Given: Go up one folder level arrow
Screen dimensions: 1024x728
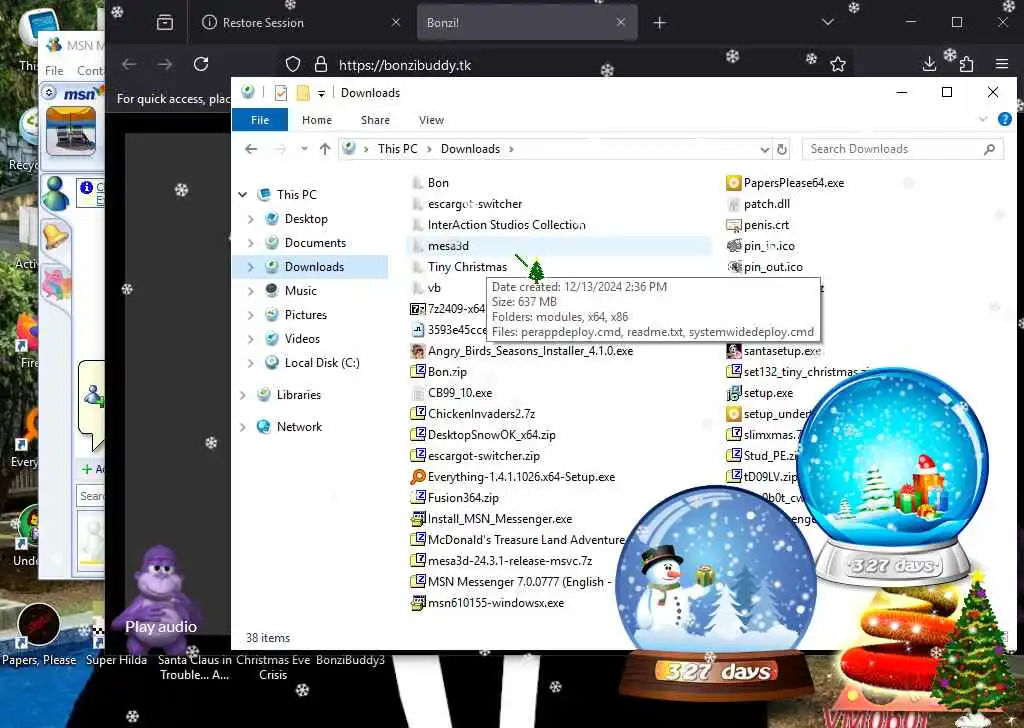Looking at the screenshot, I should tap(325, 150).
